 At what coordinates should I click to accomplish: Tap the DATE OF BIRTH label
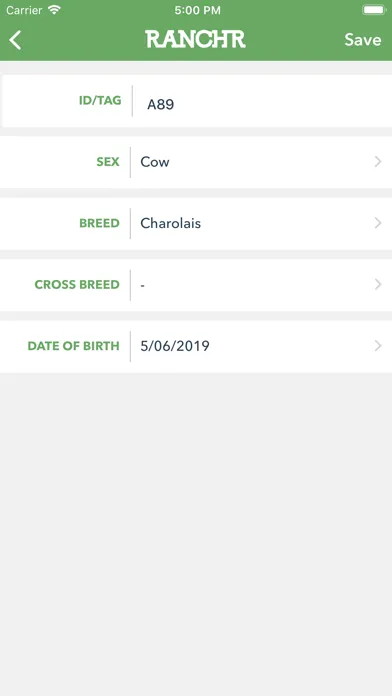click(x=74, y=346)
